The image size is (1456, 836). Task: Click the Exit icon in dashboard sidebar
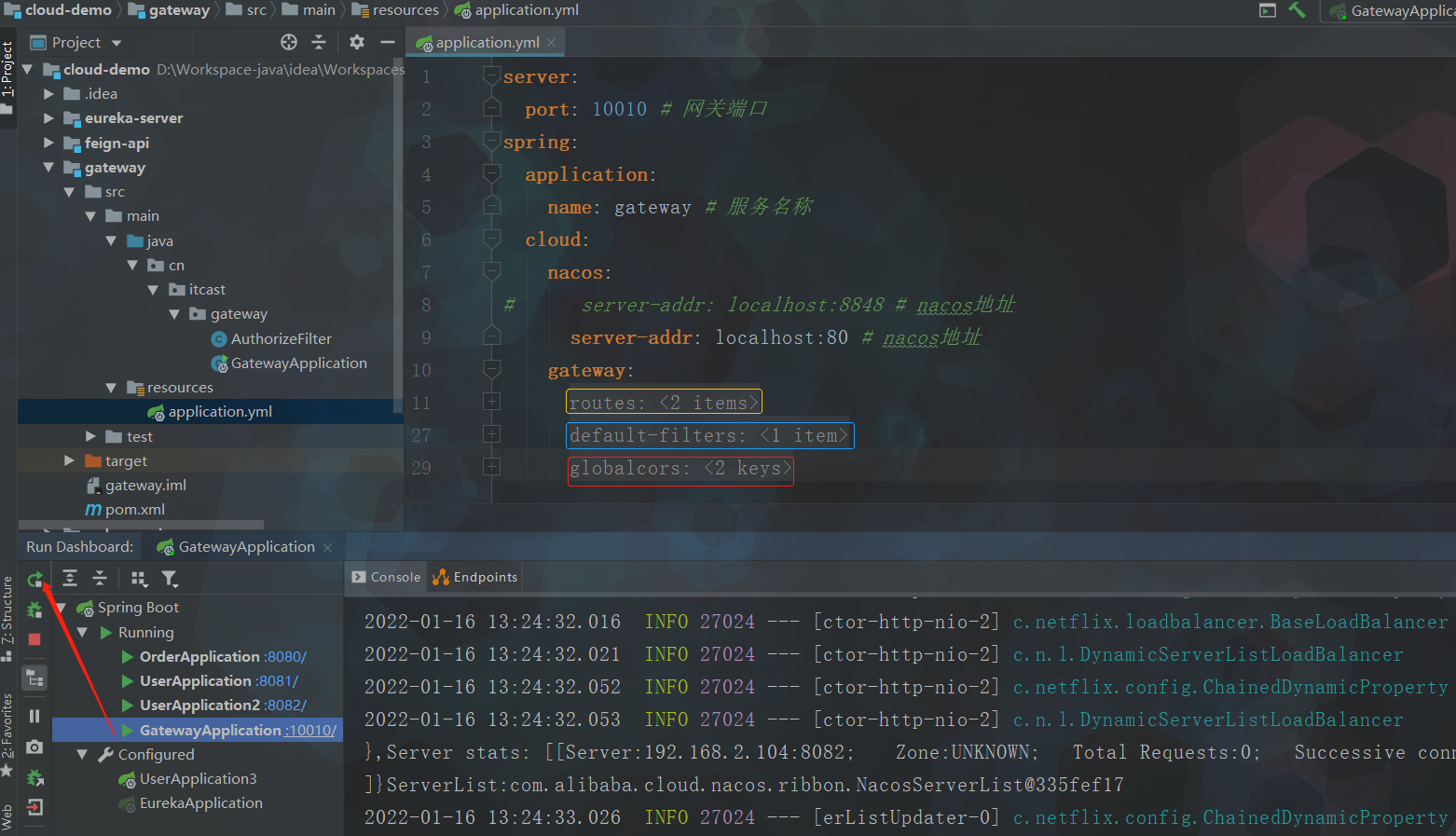(34, 807)
